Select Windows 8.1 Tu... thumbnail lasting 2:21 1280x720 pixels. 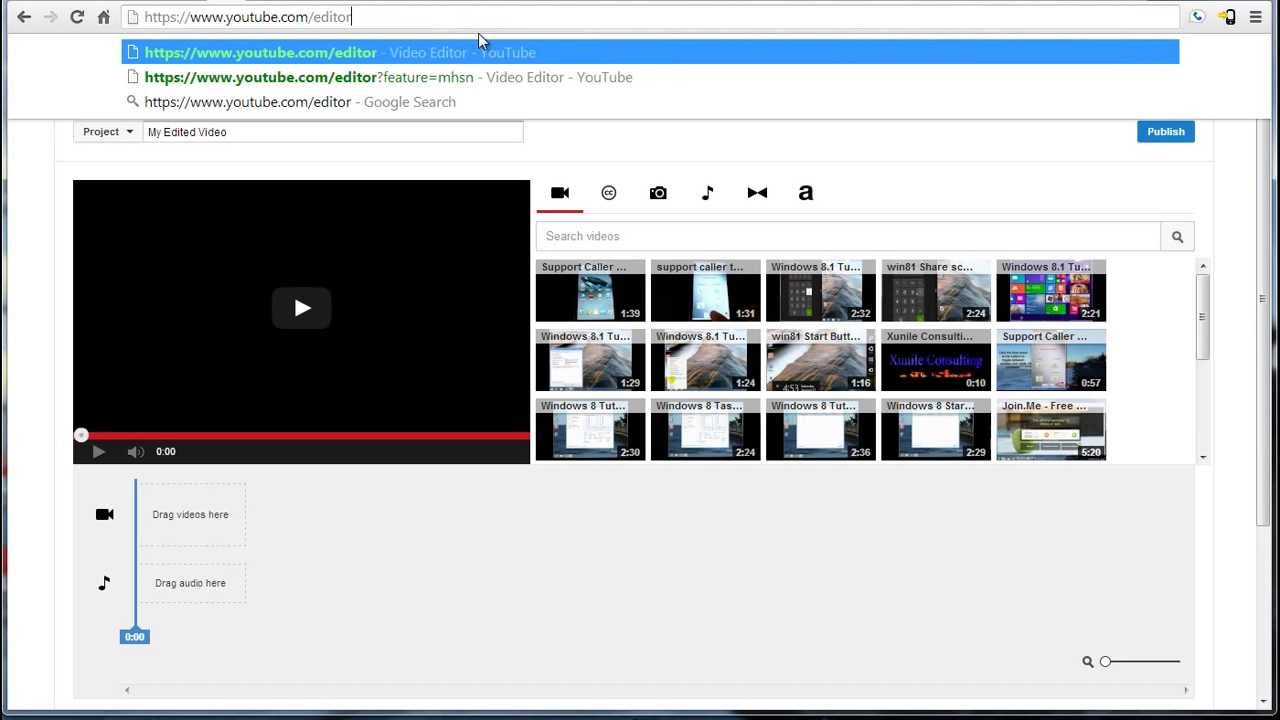pyautogui.click(x=1051, y=291)
